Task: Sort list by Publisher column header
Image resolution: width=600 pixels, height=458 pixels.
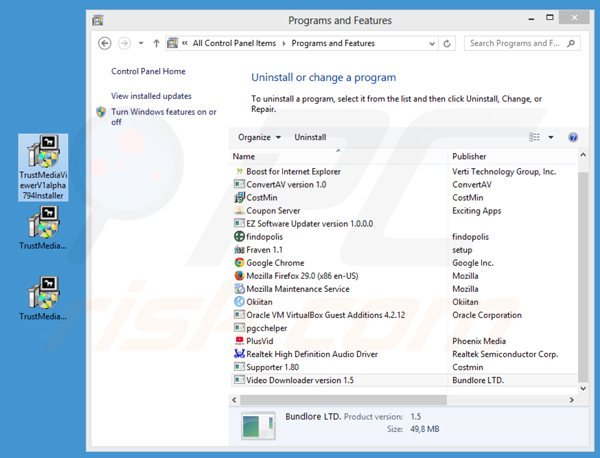Action: click(469, 156)
